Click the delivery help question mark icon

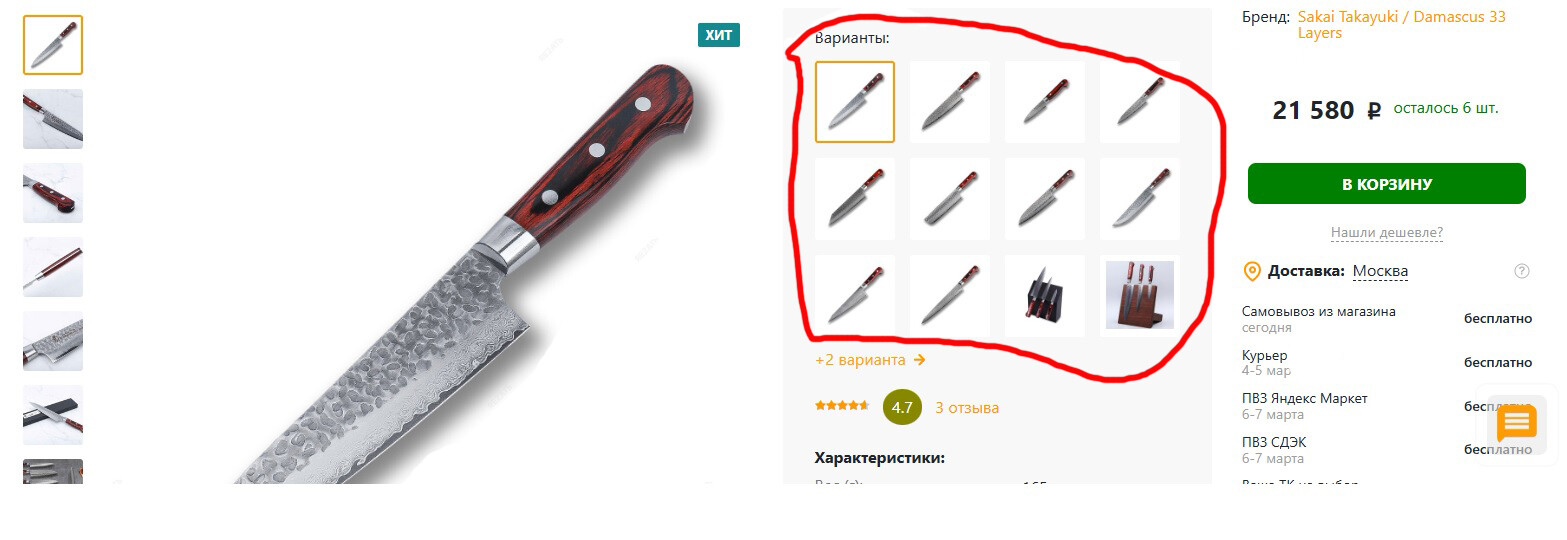(1522, 271)
